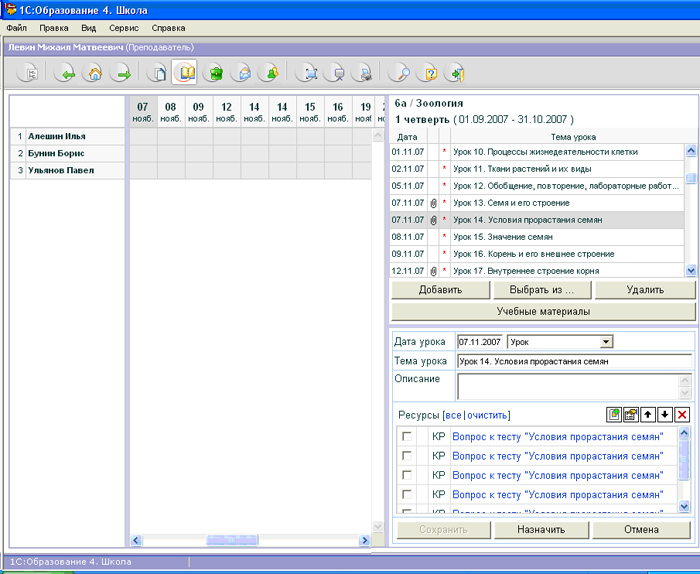Click the resources list scroll-down arrow
This screenshot has width=700, height=574.
[684, 506]
